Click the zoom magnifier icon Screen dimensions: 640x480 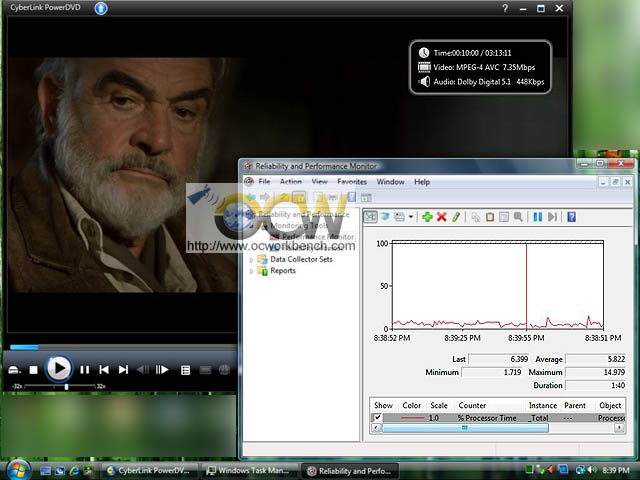(x=518, y=217)
